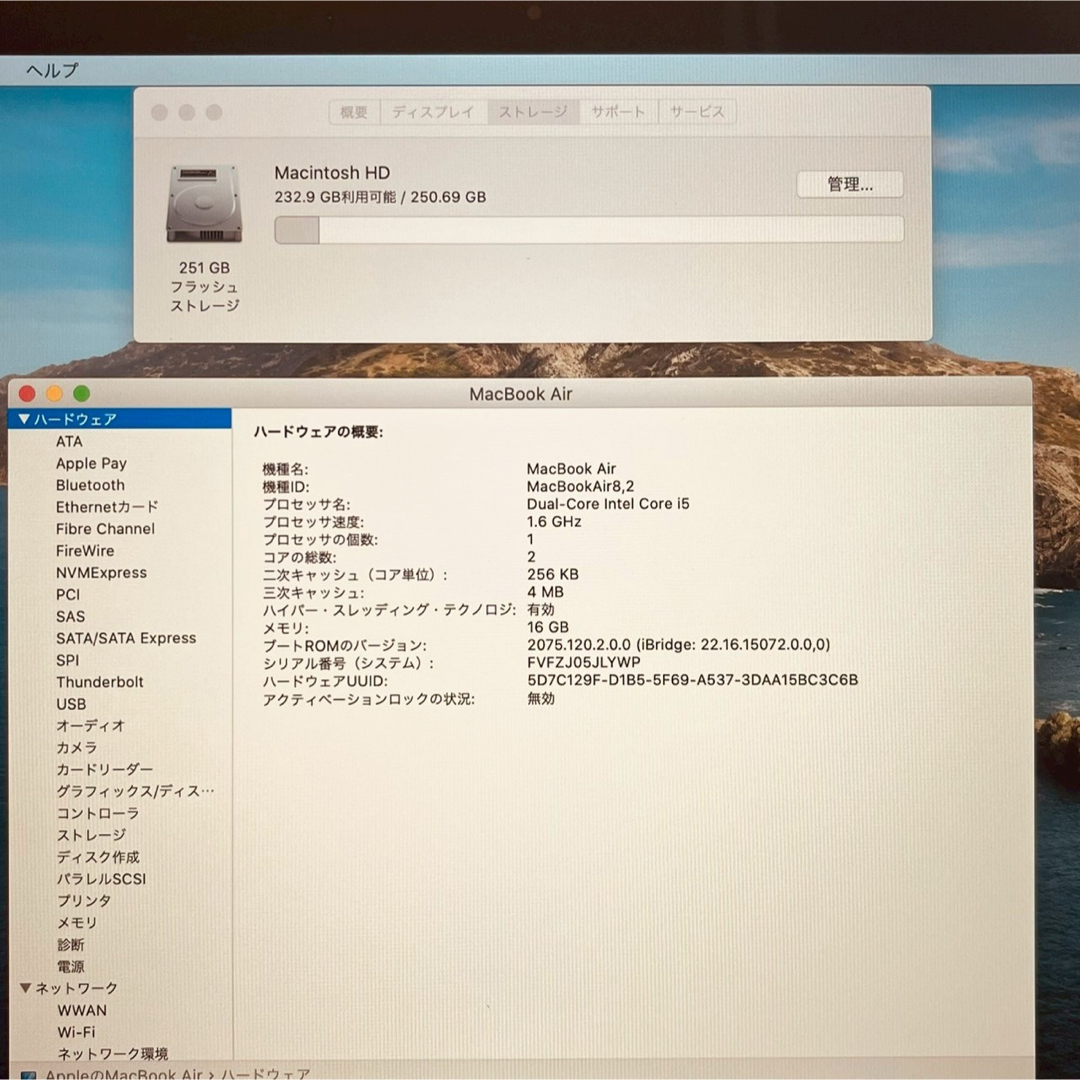This screenshot has width=1080, height=1080.
Task: Close the MacBook Air window with red button
Action: coord(27,394)
